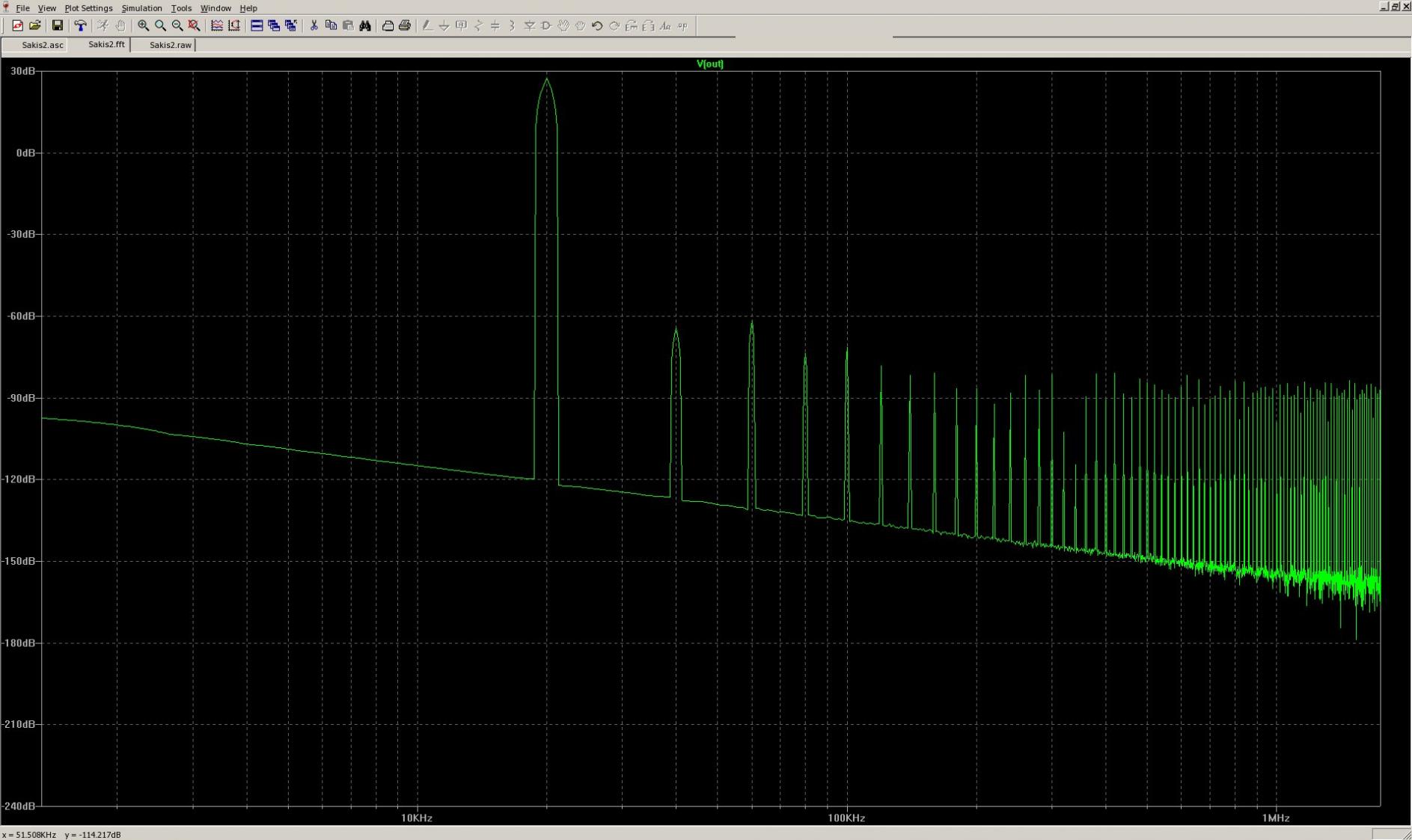Image resolution: width=1412 pixels, height=840 pixels.
Task: Click the Draw wire pencil icon
Action: 427,26
